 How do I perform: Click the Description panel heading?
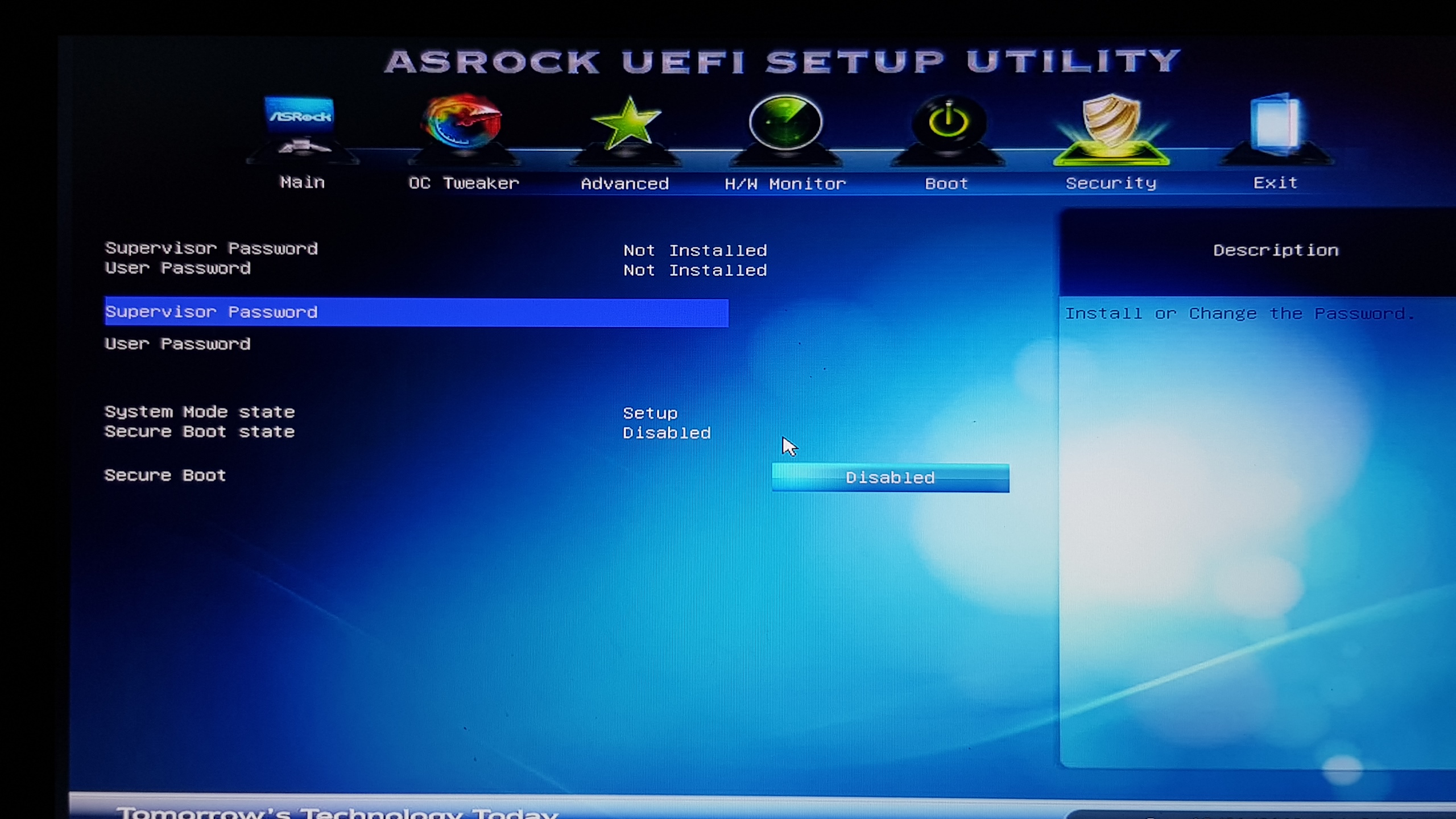click(1276, 250)
